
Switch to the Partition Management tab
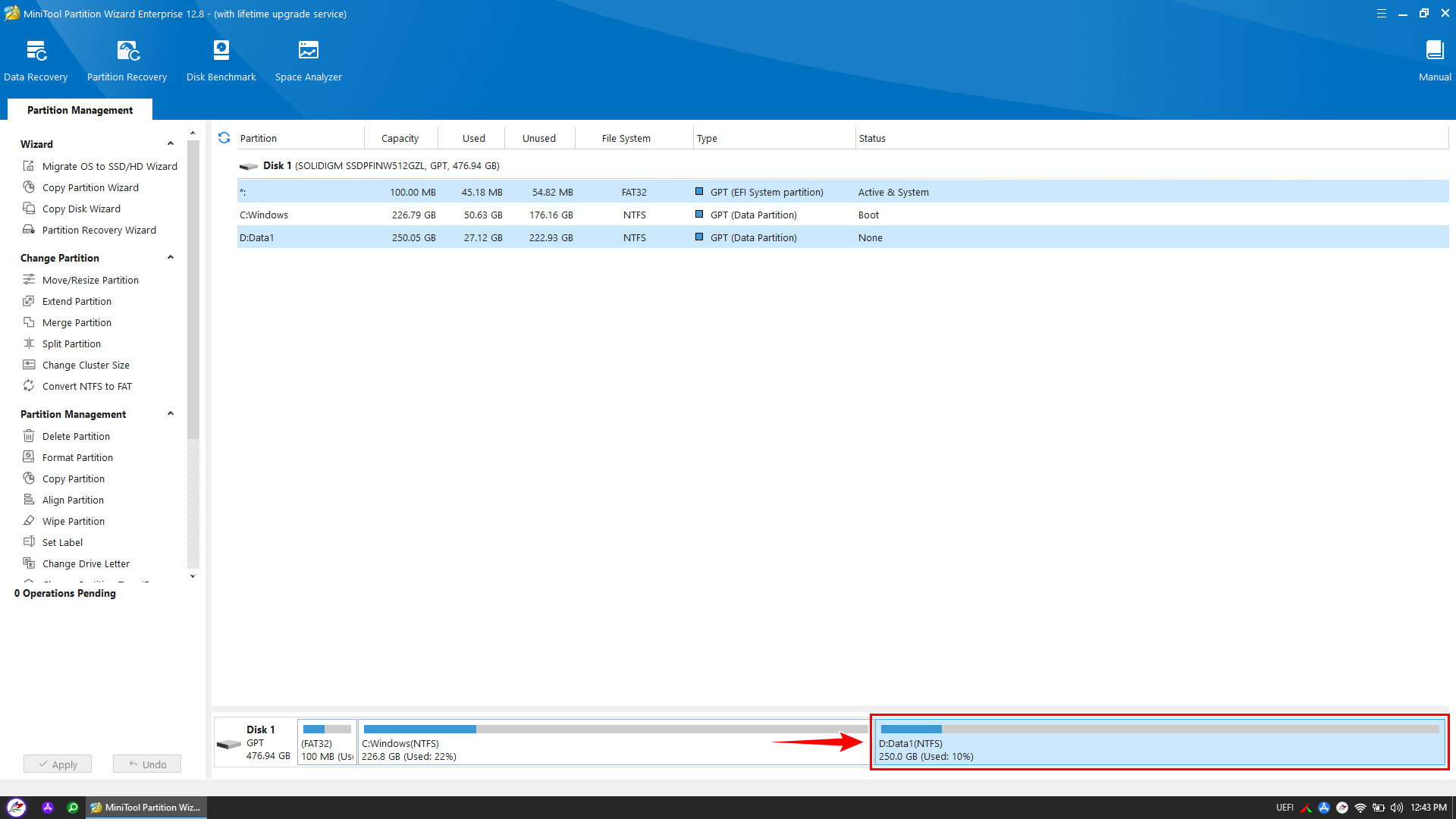[x=78, y=110]
